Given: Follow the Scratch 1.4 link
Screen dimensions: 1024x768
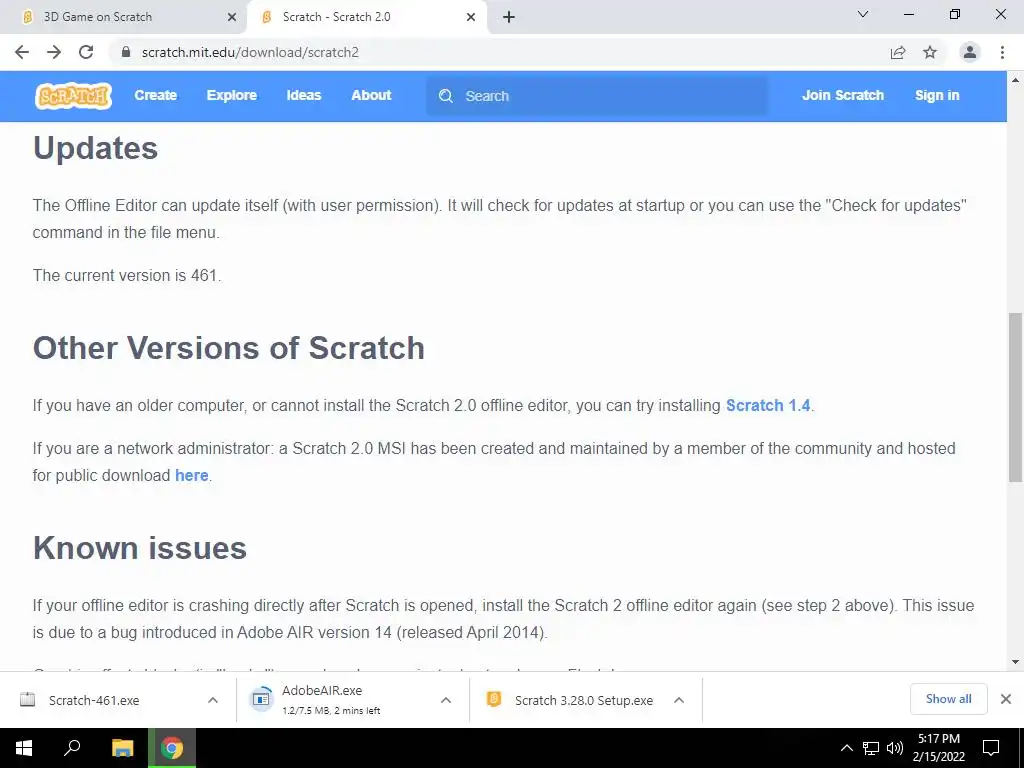Looking at the screenshot, I should [x=768, y=406].
